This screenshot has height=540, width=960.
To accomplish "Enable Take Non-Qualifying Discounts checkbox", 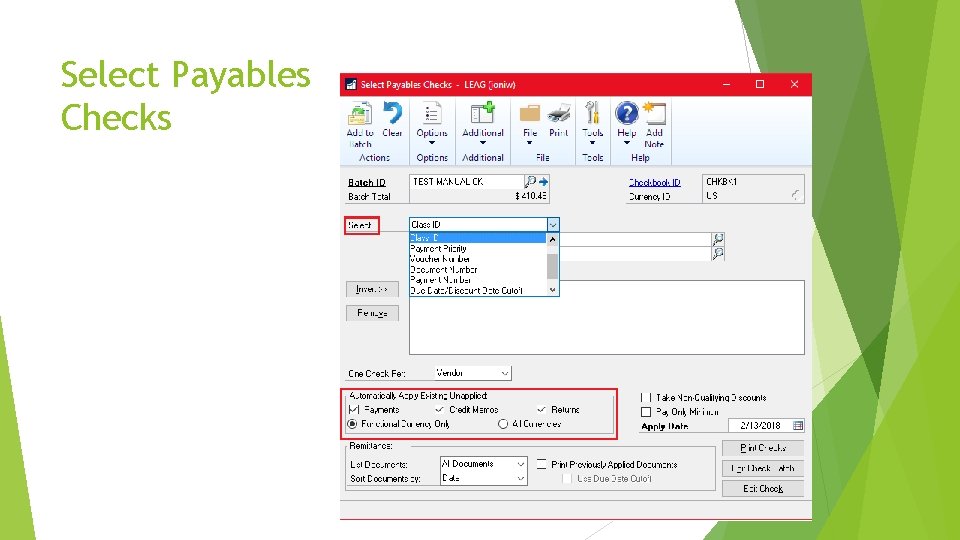I will pyautogui.click(x=645, y=397).
